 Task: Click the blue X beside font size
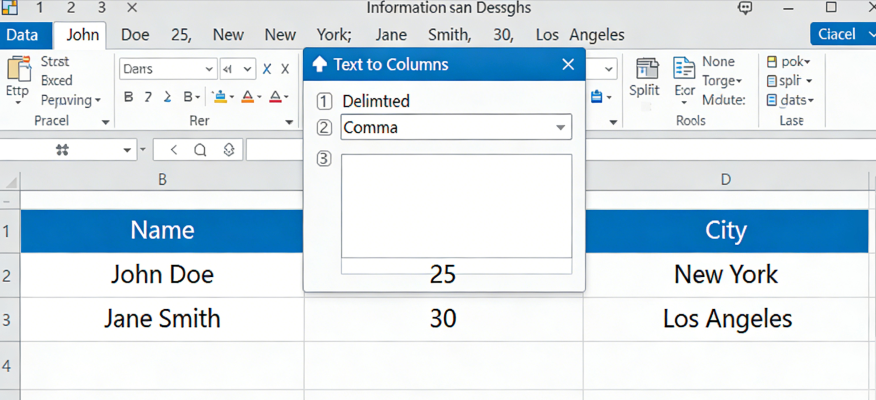pos(267,69)
